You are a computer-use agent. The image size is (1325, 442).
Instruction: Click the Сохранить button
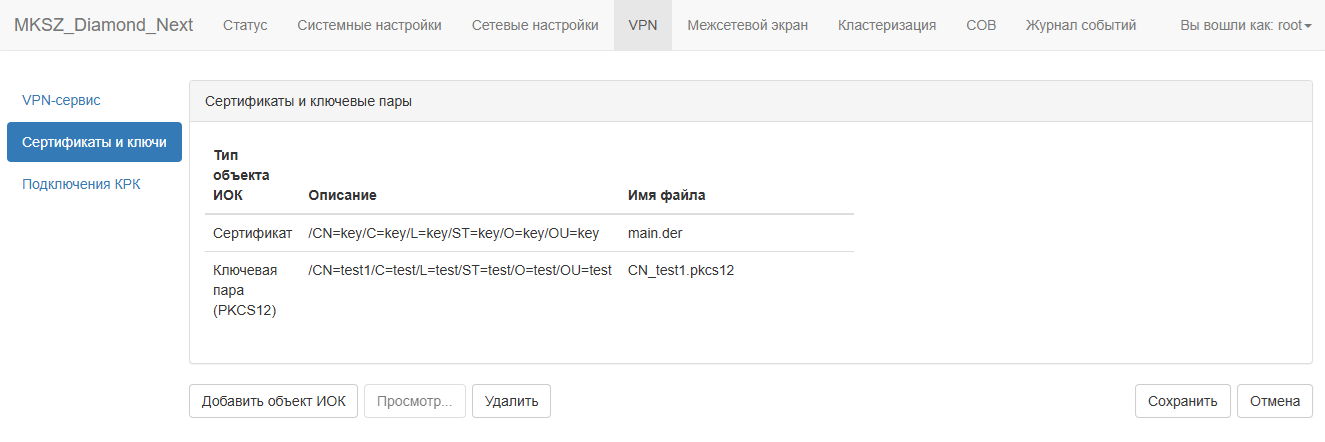pyautogui.click(x=1182, y=401)
